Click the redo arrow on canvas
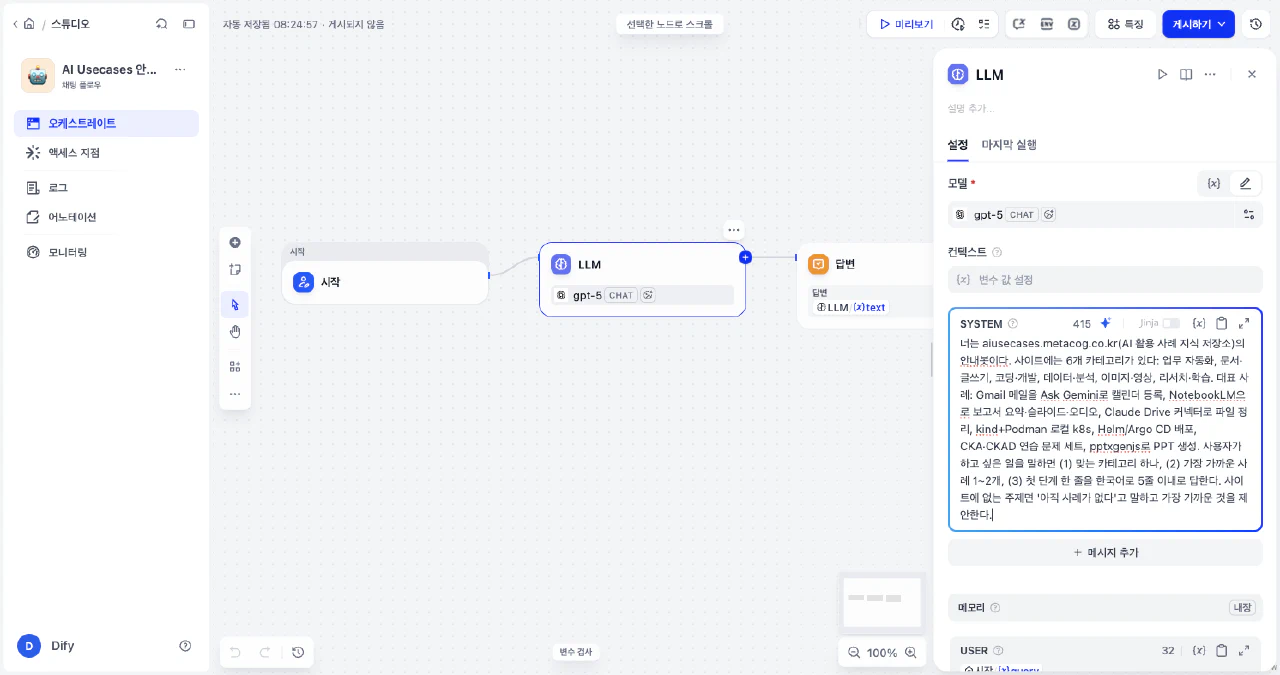Screen dimensions: 1280x675 click(265, 652)
